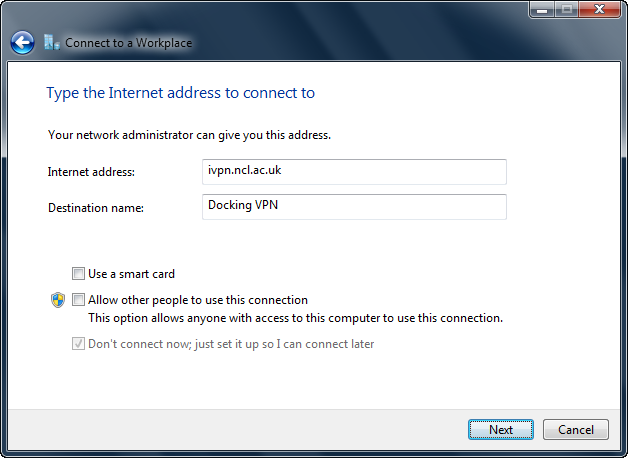This screenshot has width=628, height=458.
Task: Cancel the connection setup
Action: 575,430
